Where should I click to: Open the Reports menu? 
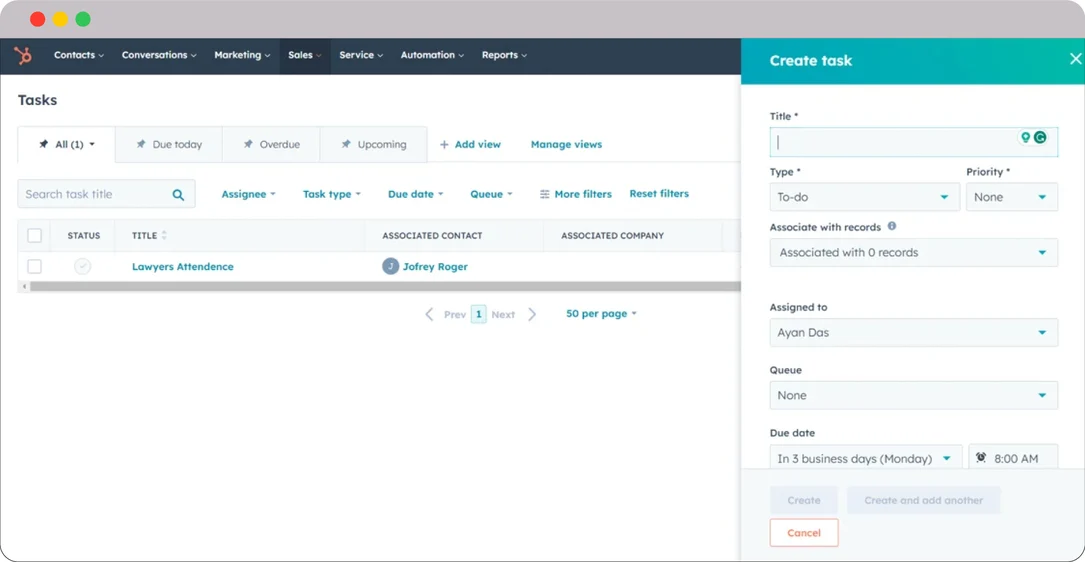(x=504, y=55)
